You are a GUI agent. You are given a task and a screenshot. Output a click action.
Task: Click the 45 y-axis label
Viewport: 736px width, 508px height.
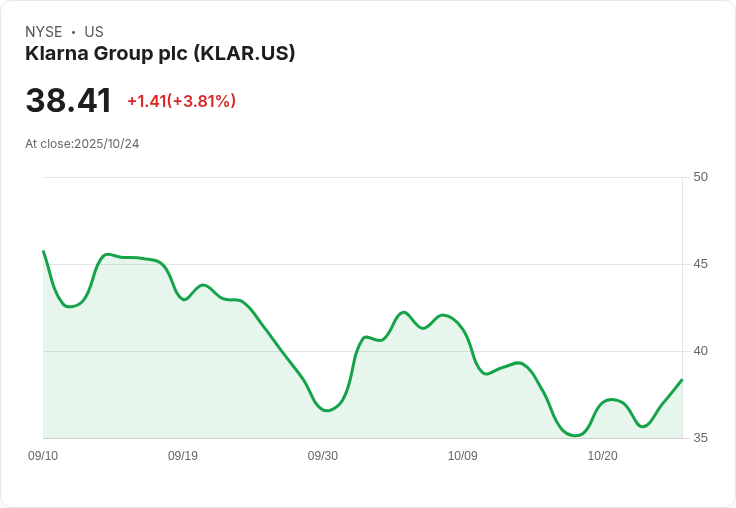tap(700, 264)
